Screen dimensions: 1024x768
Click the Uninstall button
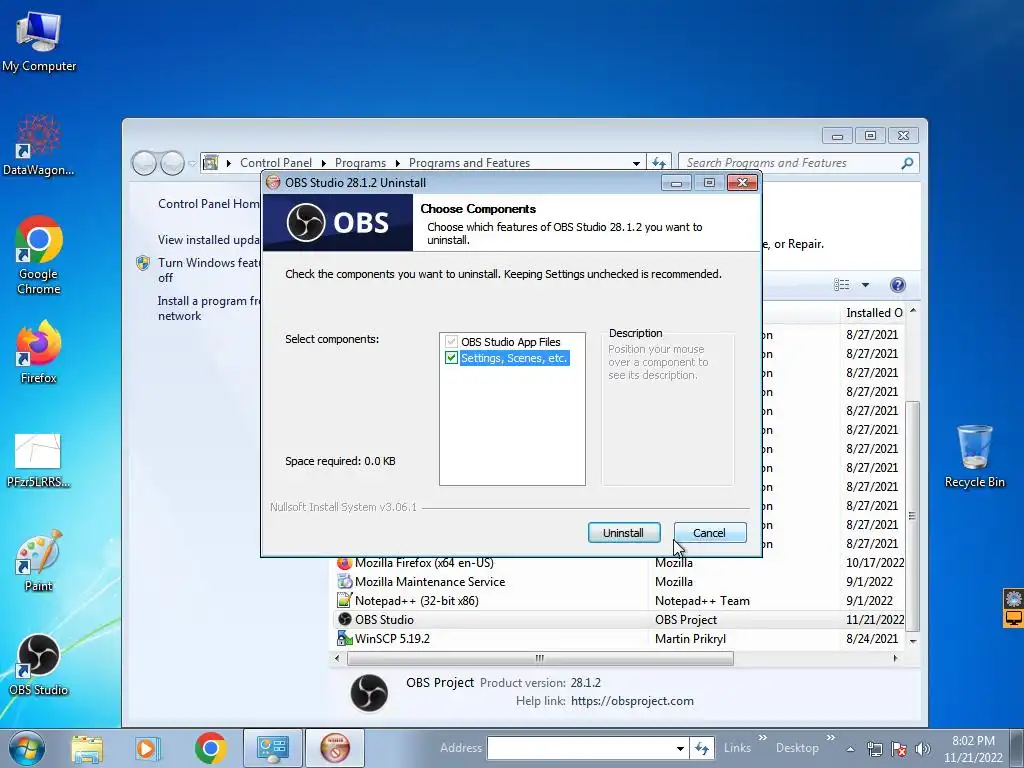coord(624,533)
